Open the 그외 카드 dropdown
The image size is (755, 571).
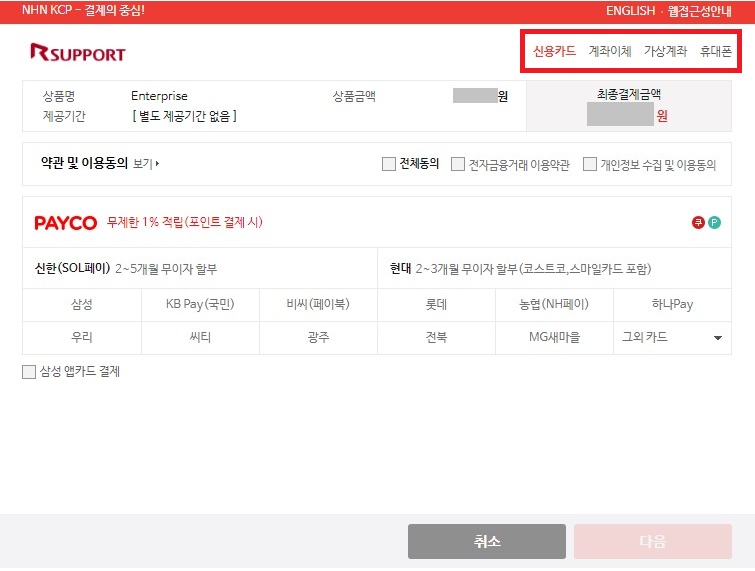672,337
